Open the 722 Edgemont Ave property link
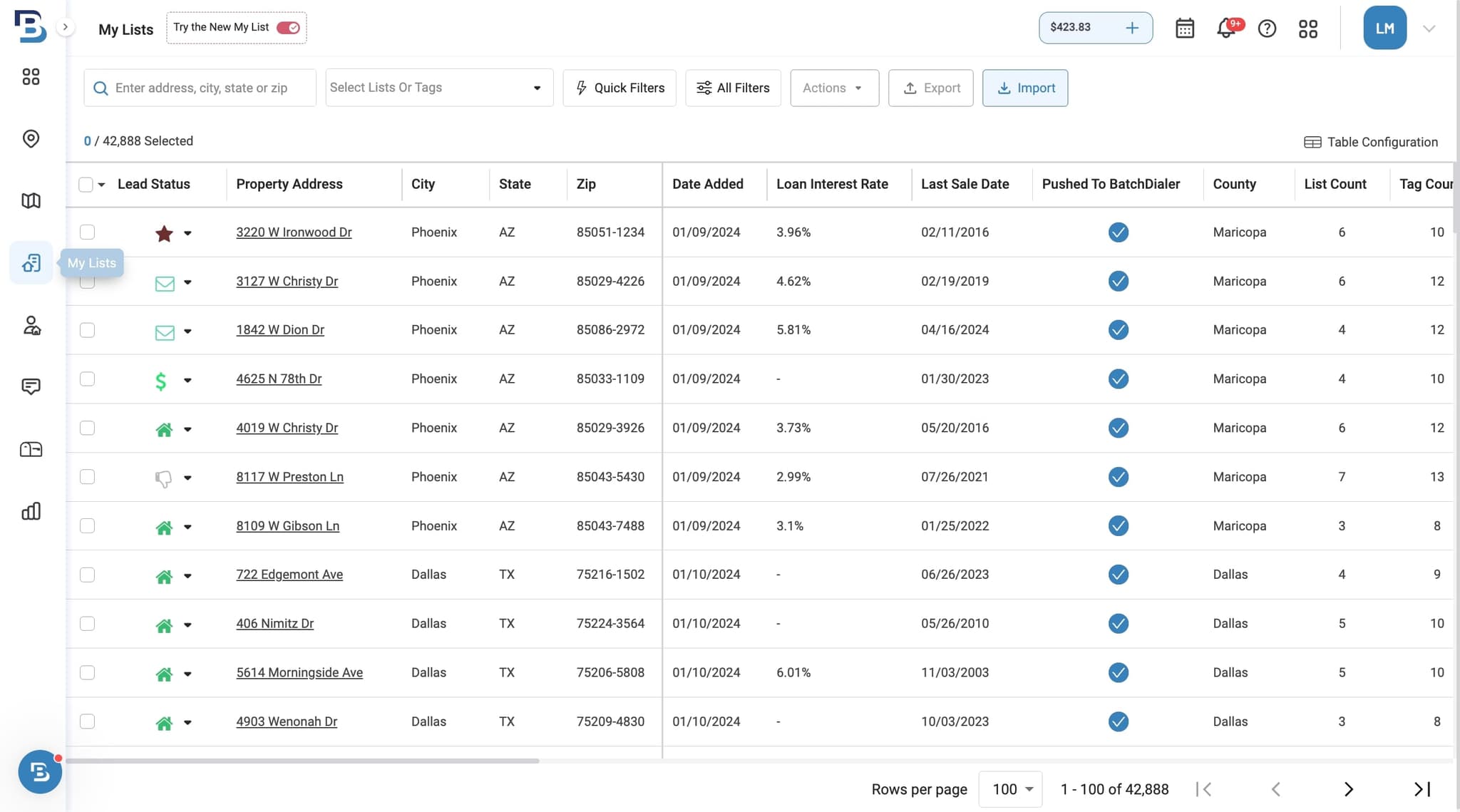 [289, 574]
